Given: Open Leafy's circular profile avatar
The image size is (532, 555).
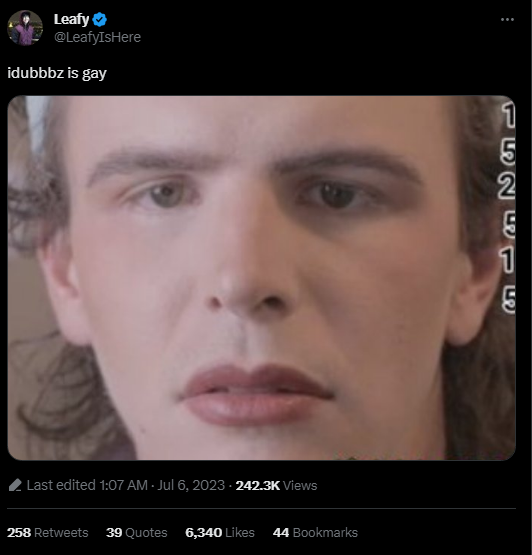Looking at the screenshot, I should pyautogui.click(x=25, y=28).
